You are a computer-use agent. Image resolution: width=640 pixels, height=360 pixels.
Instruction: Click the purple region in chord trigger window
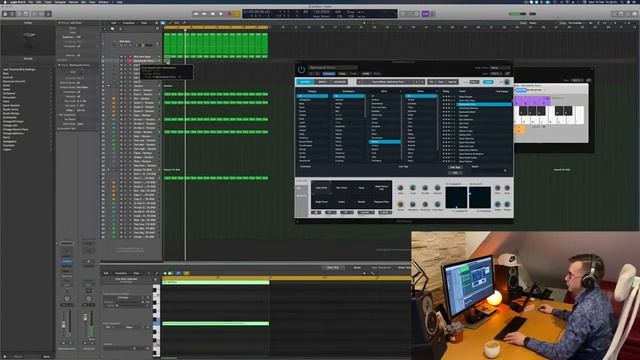pos(532,100)
